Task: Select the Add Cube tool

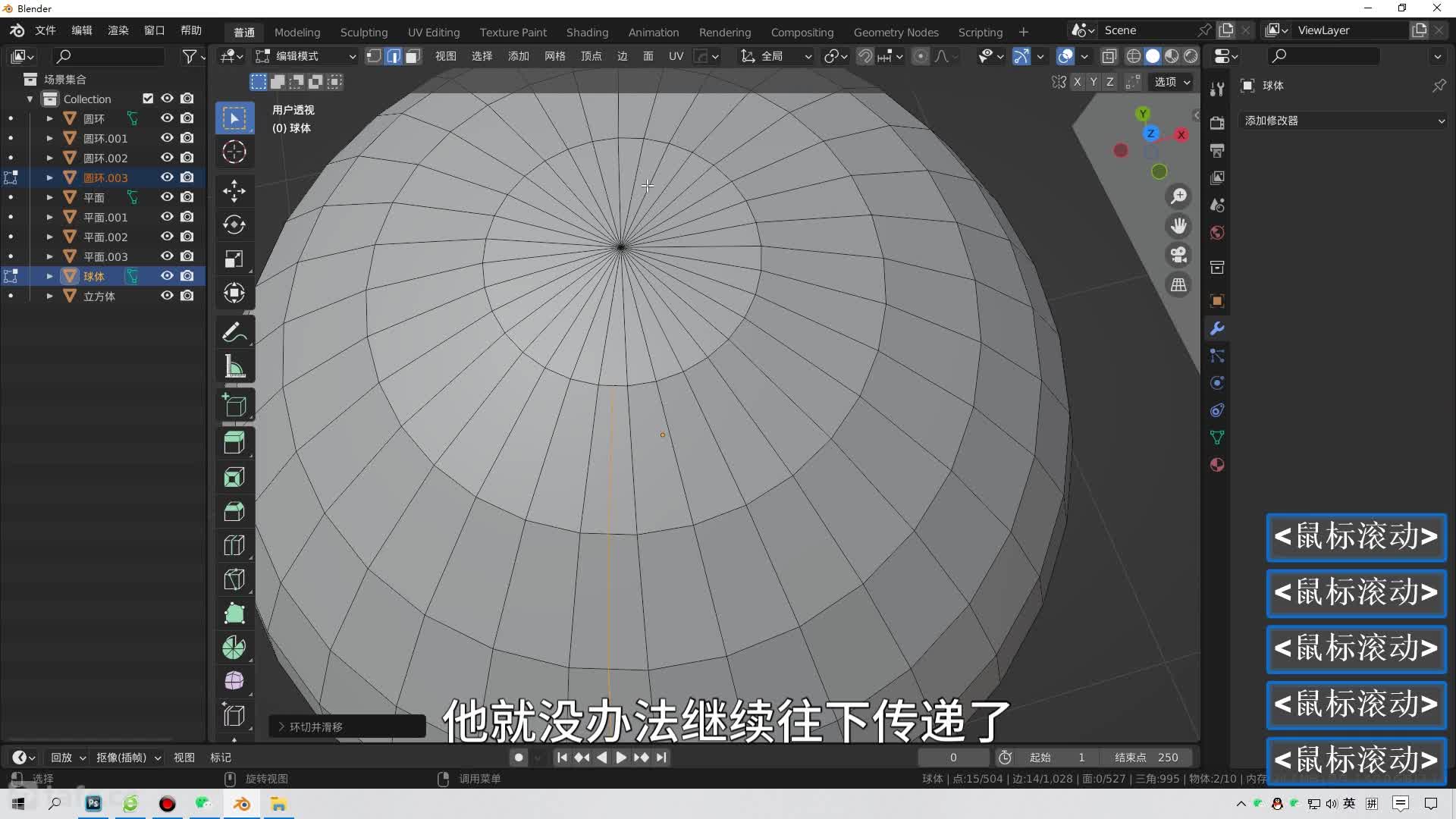Action: pos(234,406)
